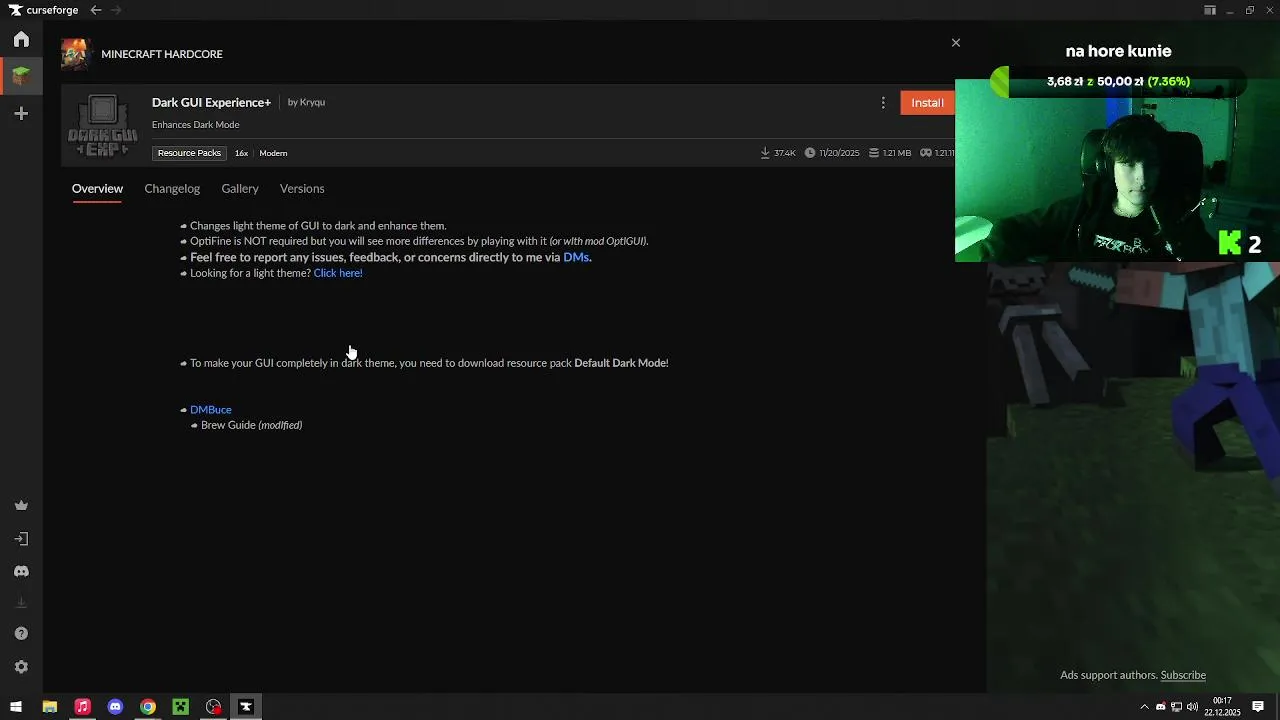Click the CurseForge logo in title bar
The height and width of the screenshot is (720, 1280).
click(44, 10)
